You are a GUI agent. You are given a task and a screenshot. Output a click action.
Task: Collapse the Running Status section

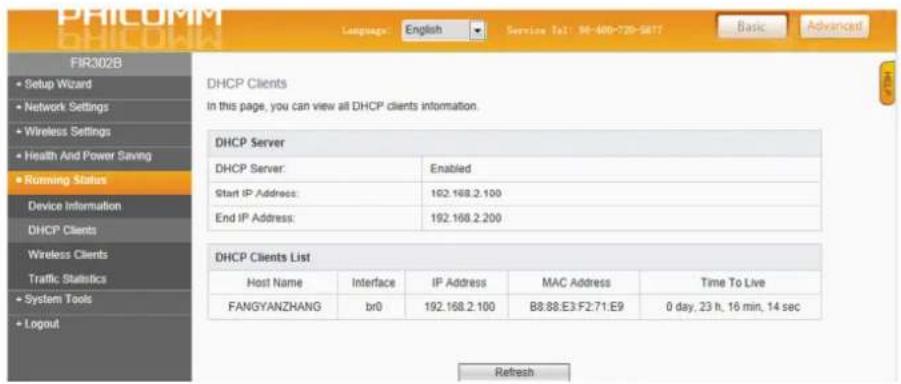(99, 181)
